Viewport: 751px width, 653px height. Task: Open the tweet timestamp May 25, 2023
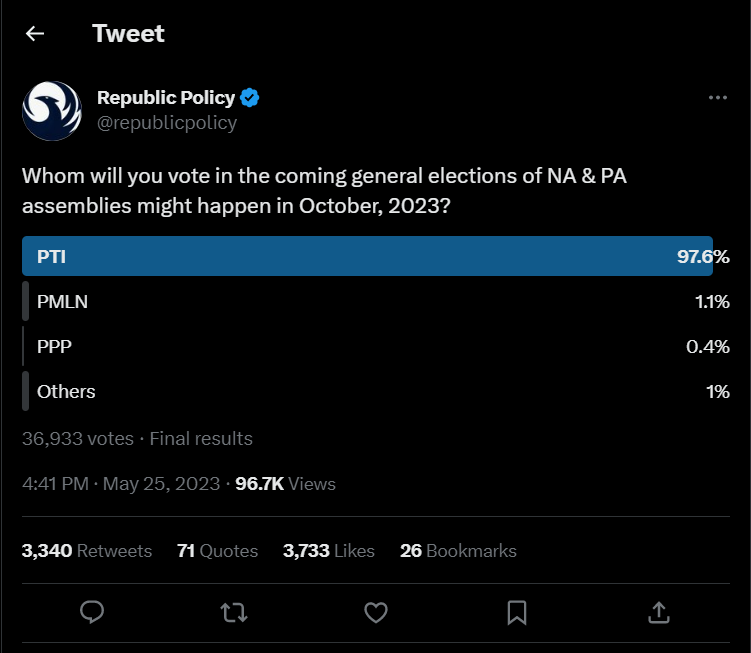click(x=121, y=484)
